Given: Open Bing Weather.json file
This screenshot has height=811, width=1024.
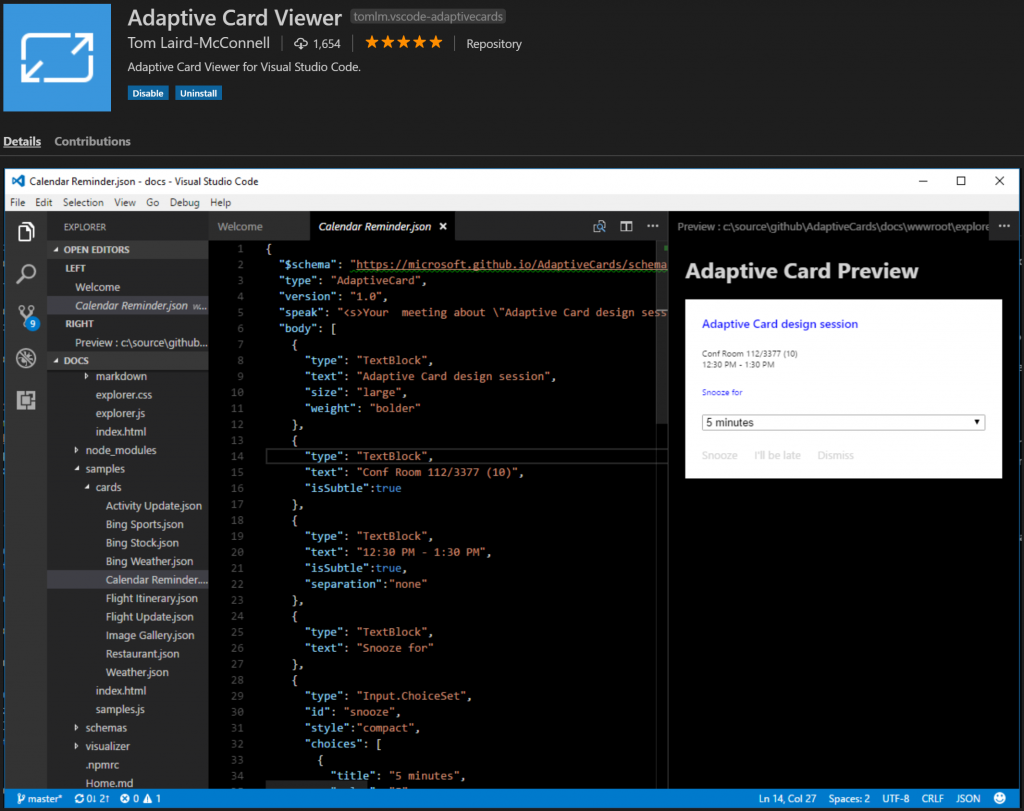Looking at the screenshot, I should 149,562.
